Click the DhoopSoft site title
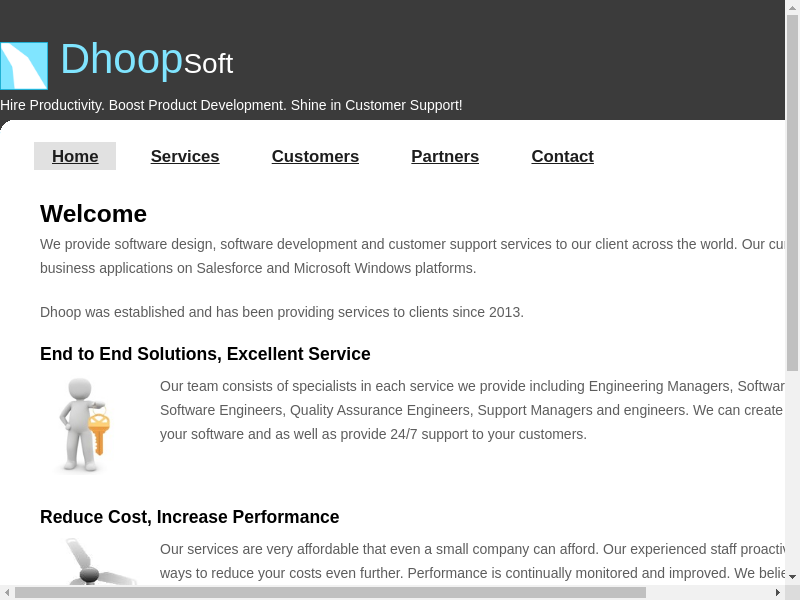 pyautogui.click(x=146, y=60)
